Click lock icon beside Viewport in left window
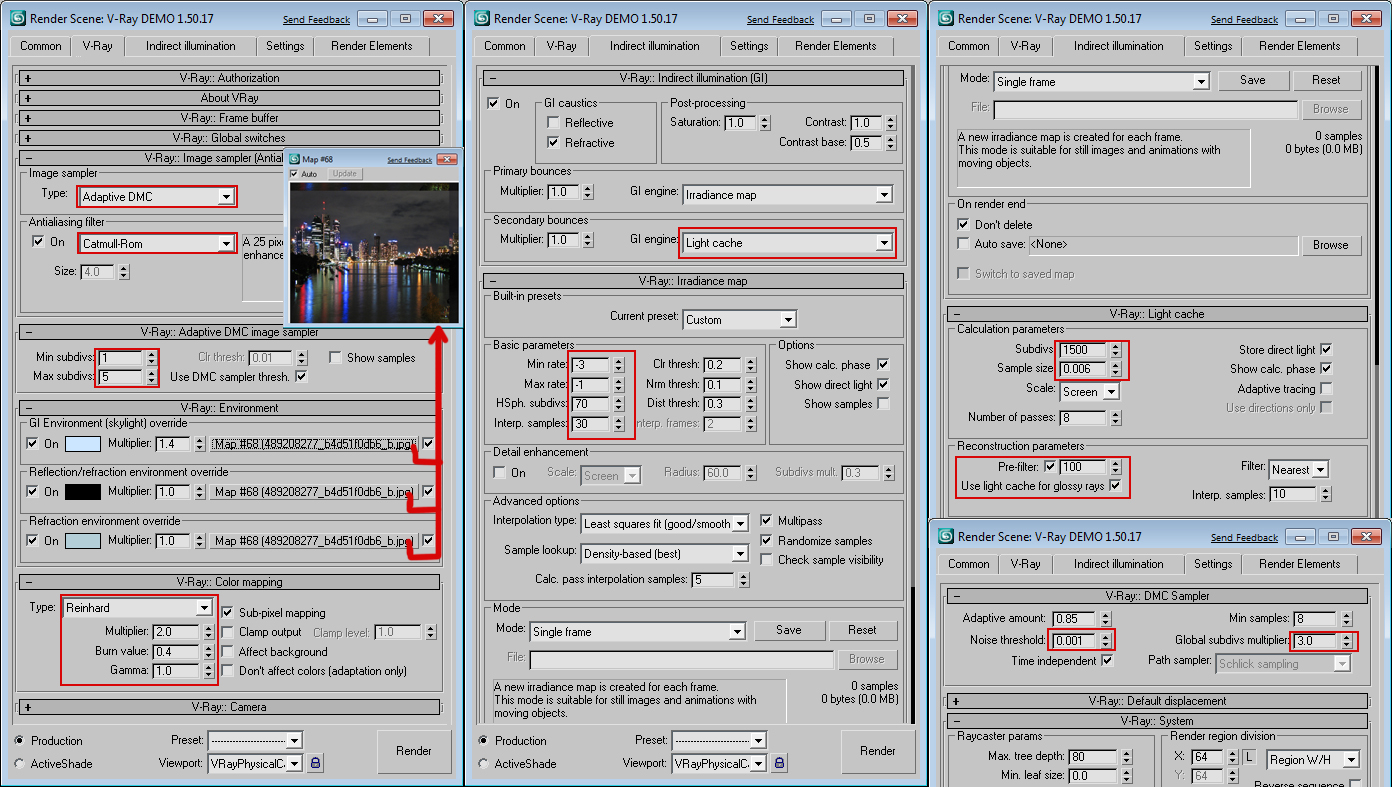Viewport: 1392px width, 787px height. (x=315, y=763)
